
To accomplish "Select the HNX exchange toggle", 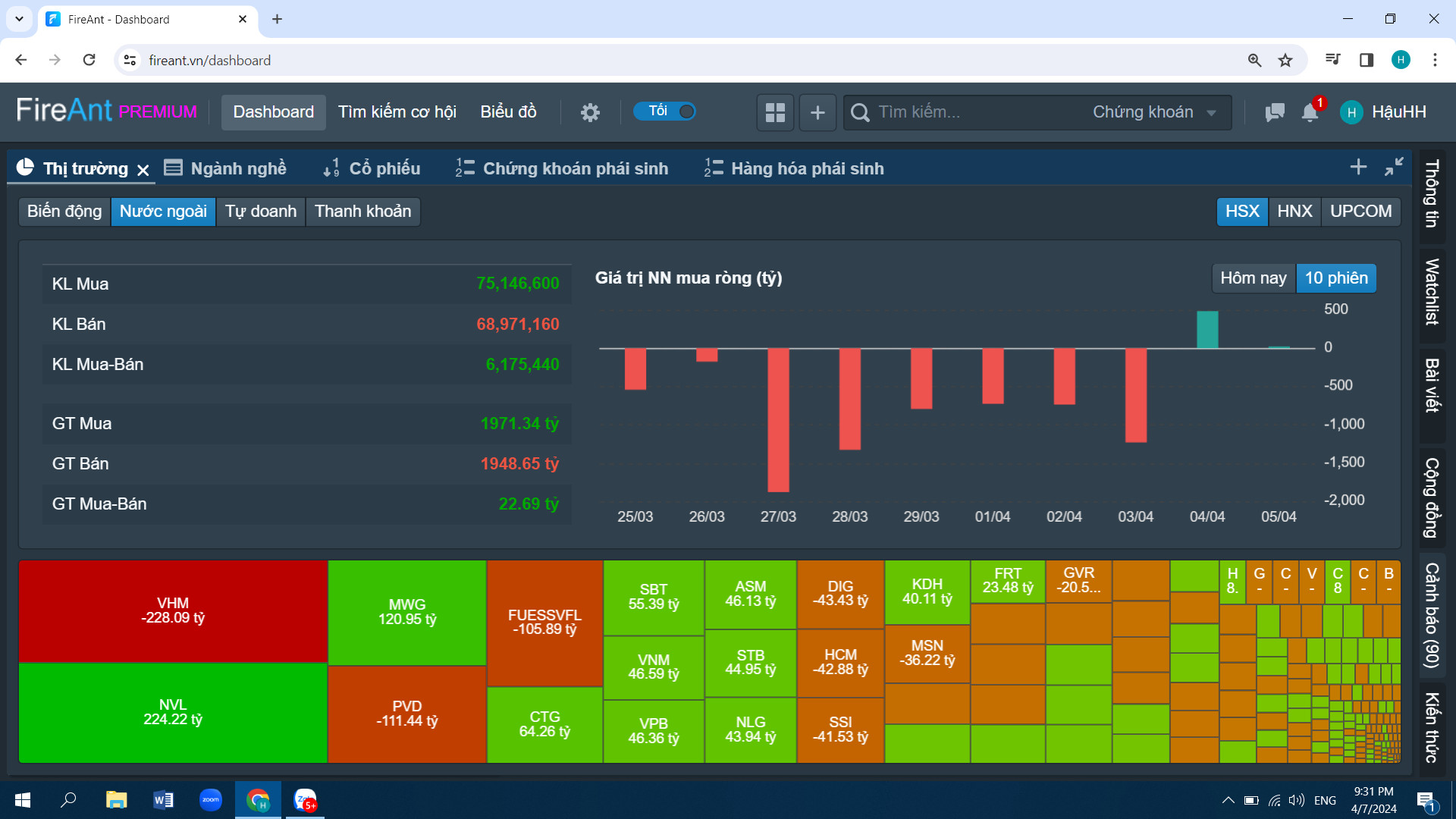I will coord(1294,212).
